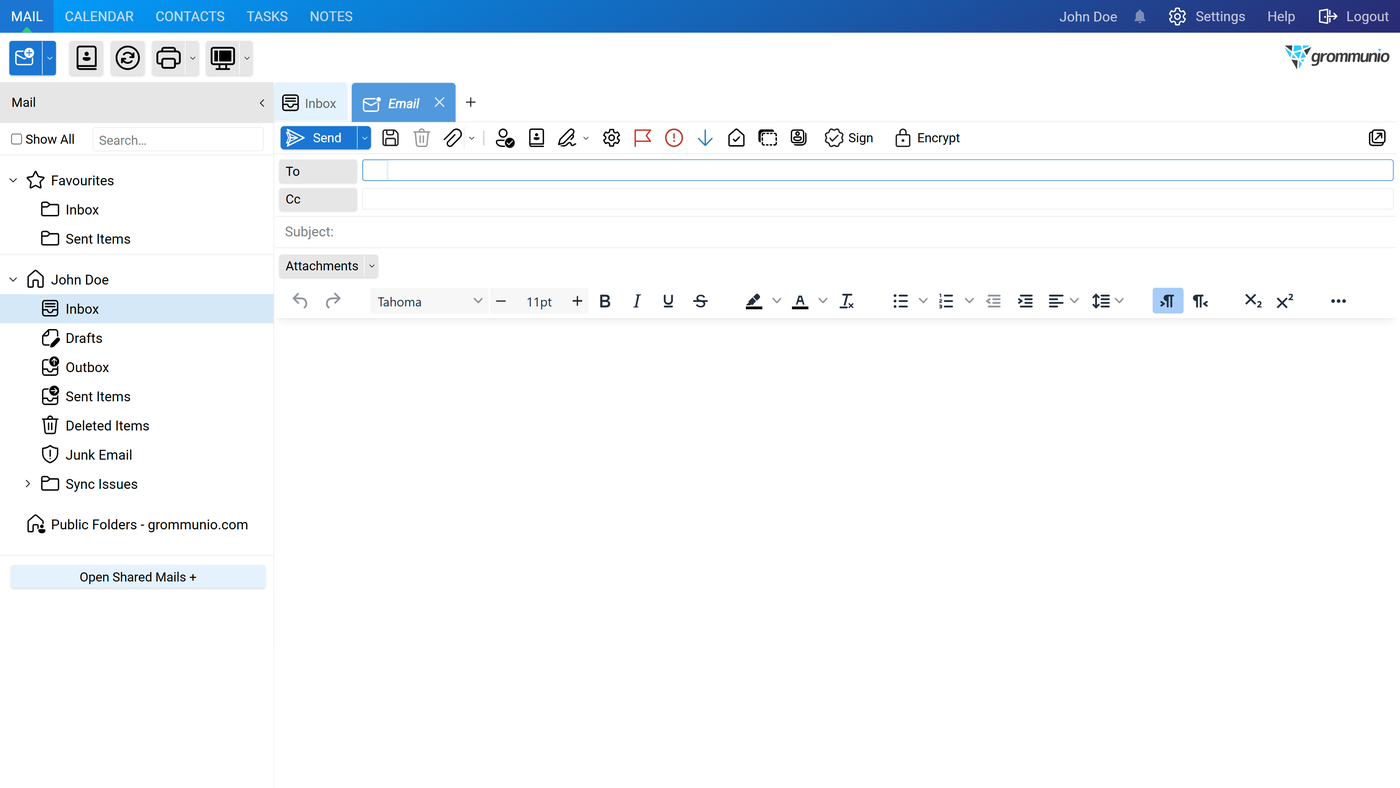Screen dimensions: 1400x788
Task: Log out of the account
Action: coord(1354,17)
